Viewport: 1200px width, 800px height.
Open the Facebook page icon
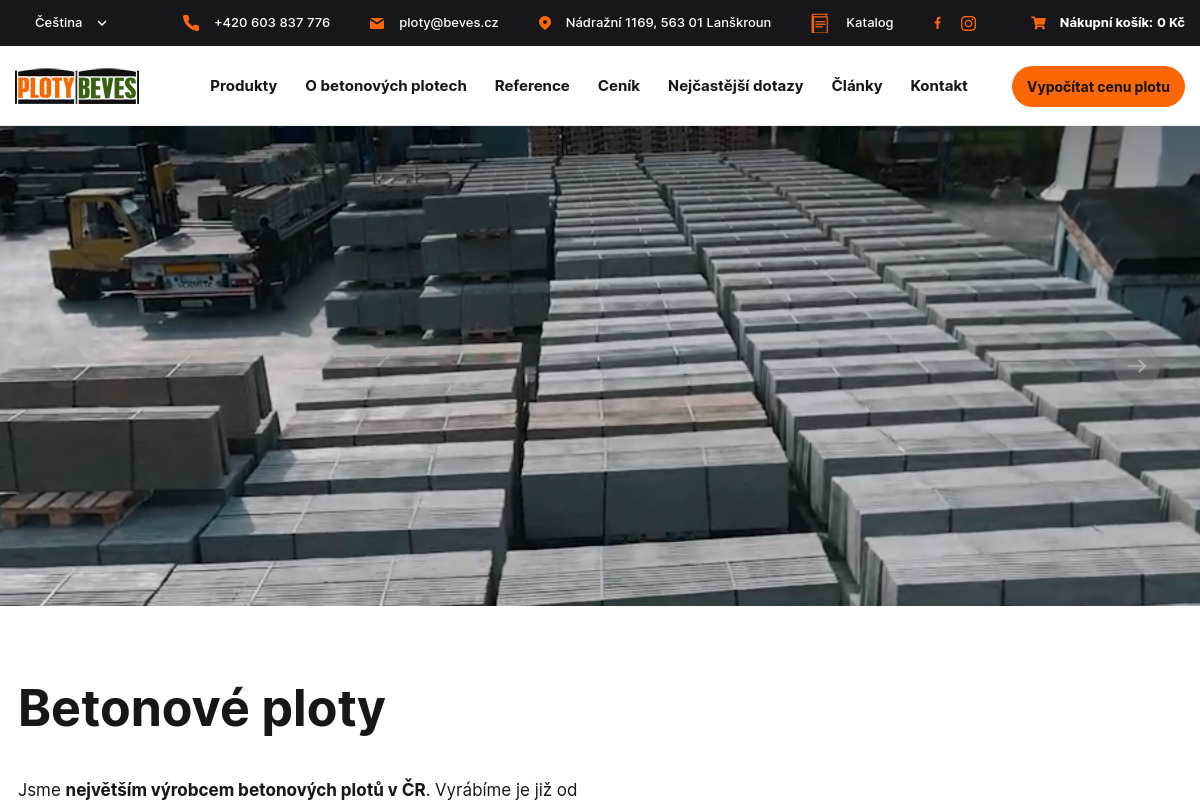(937, 23)
